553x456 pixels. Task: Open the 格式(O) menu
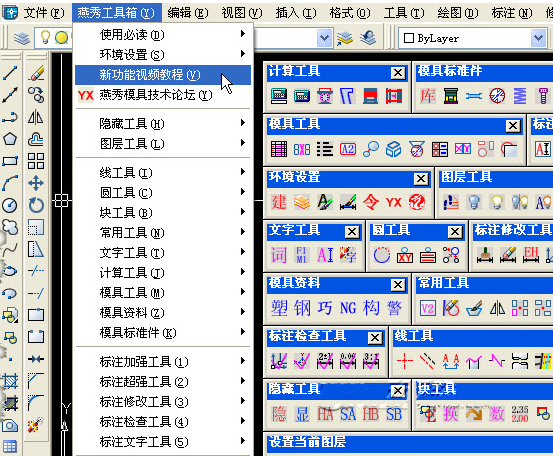point(350,13)
